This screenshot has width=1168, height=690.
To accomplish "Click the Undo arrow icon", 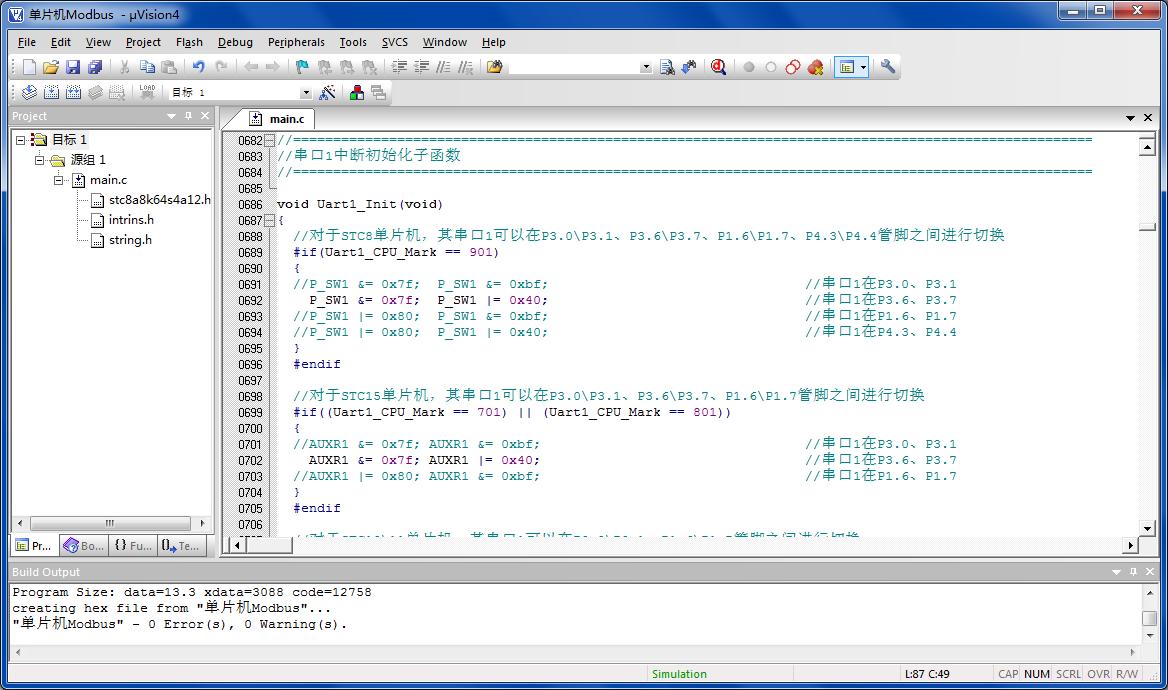I will coord(198,67).
